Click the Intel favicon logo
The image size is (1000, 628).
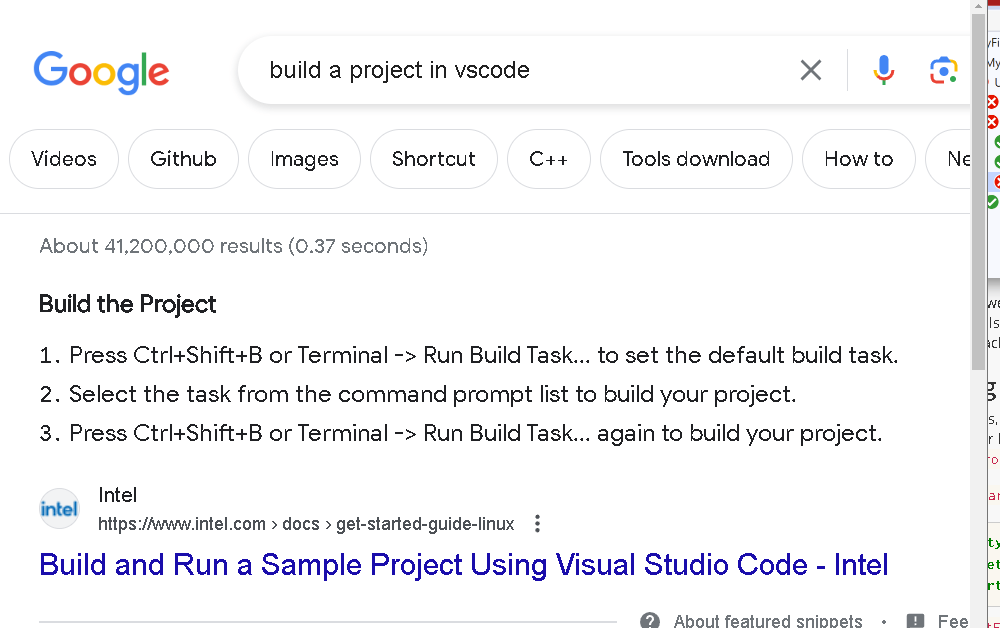59,509
